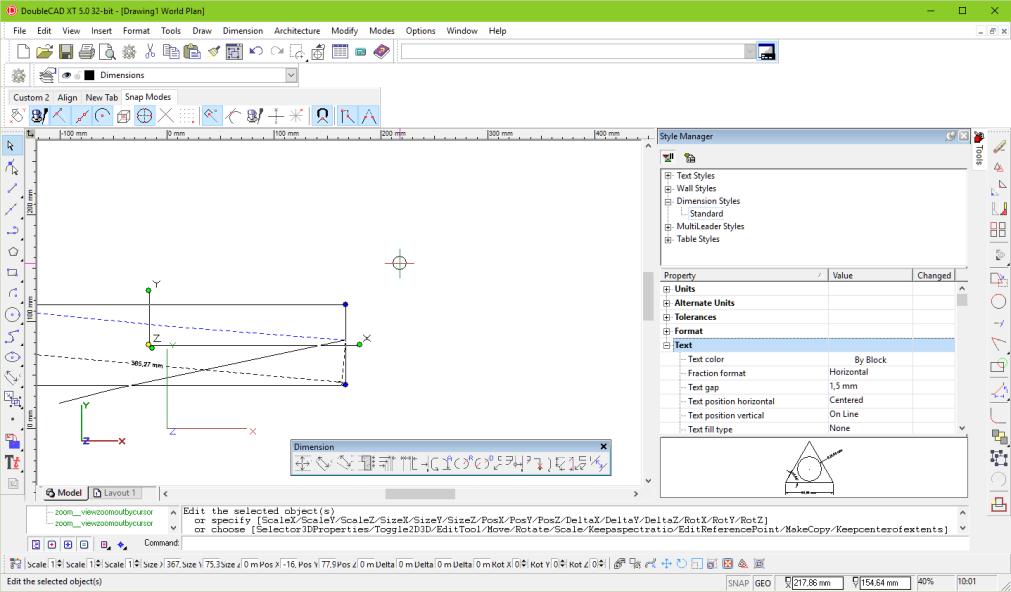
Task: Expand the Units property group
Action: pos(667,289)
